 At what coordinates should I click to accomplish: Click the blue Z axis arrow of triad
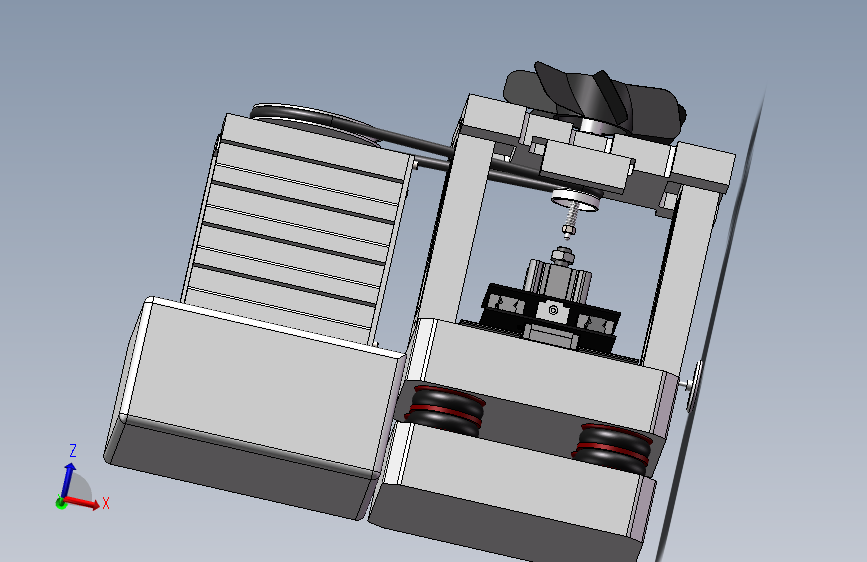(x=69, y=480)
